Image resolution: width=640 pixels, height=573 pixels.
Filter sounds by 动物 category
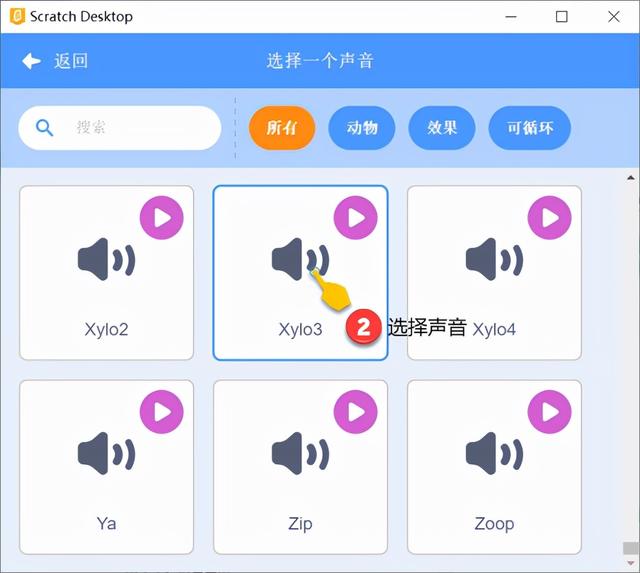[362, 128]
